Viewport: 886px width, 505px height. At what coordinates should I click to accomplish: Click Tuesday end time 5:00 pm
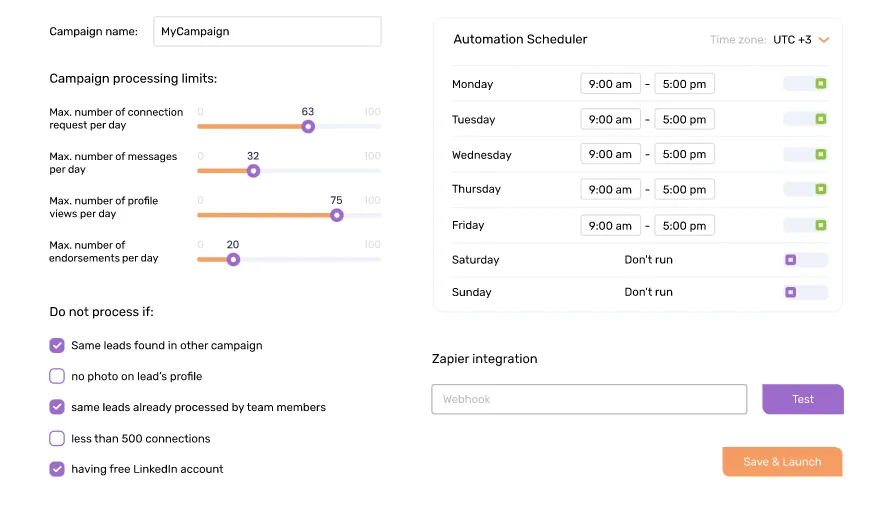click(x=684, y=119)
